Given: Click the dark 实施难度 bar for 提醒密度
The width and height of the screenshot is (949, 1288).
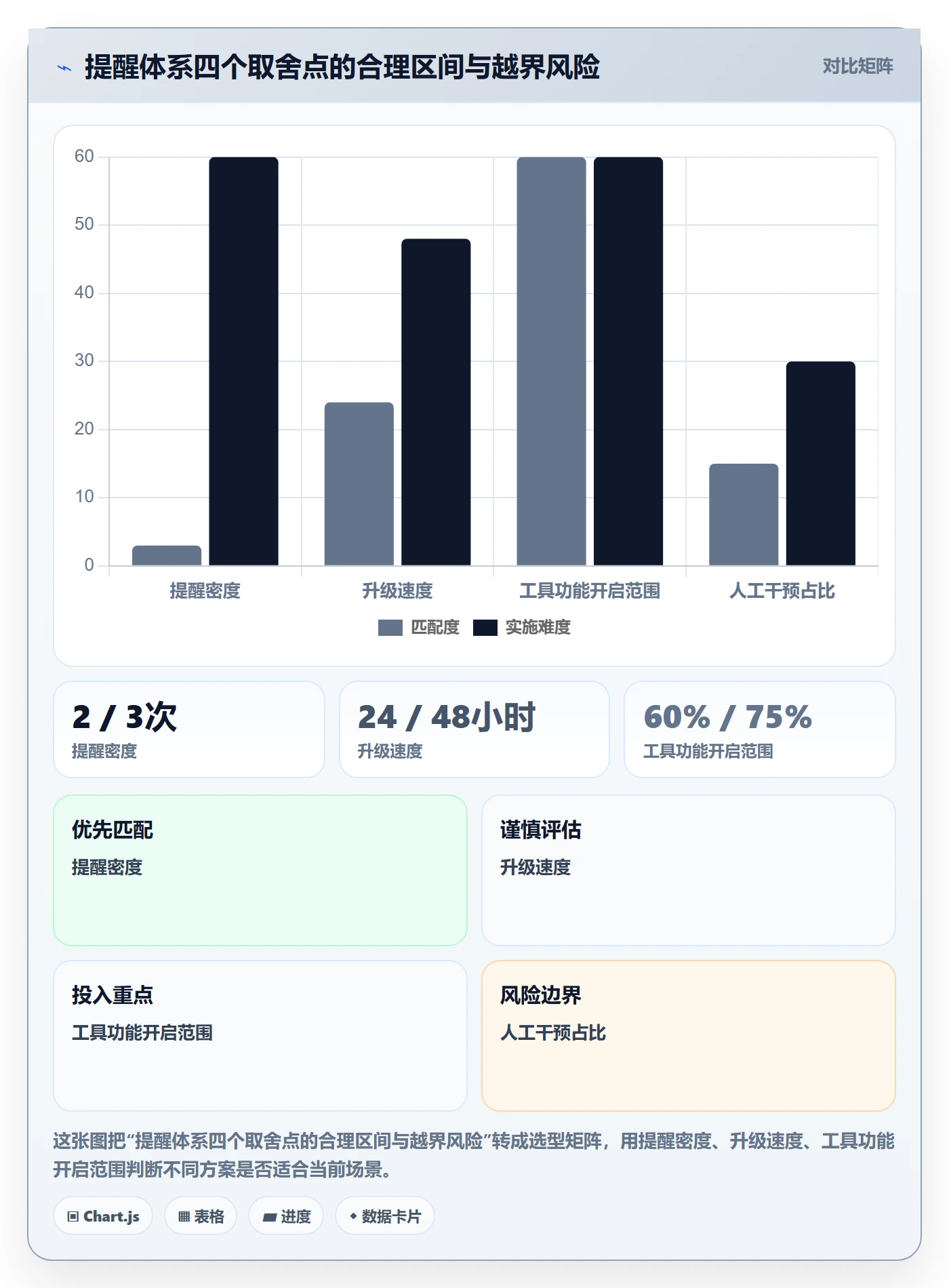Looking at the screenshot, I should pyautogui.click(x=244, y=361).
